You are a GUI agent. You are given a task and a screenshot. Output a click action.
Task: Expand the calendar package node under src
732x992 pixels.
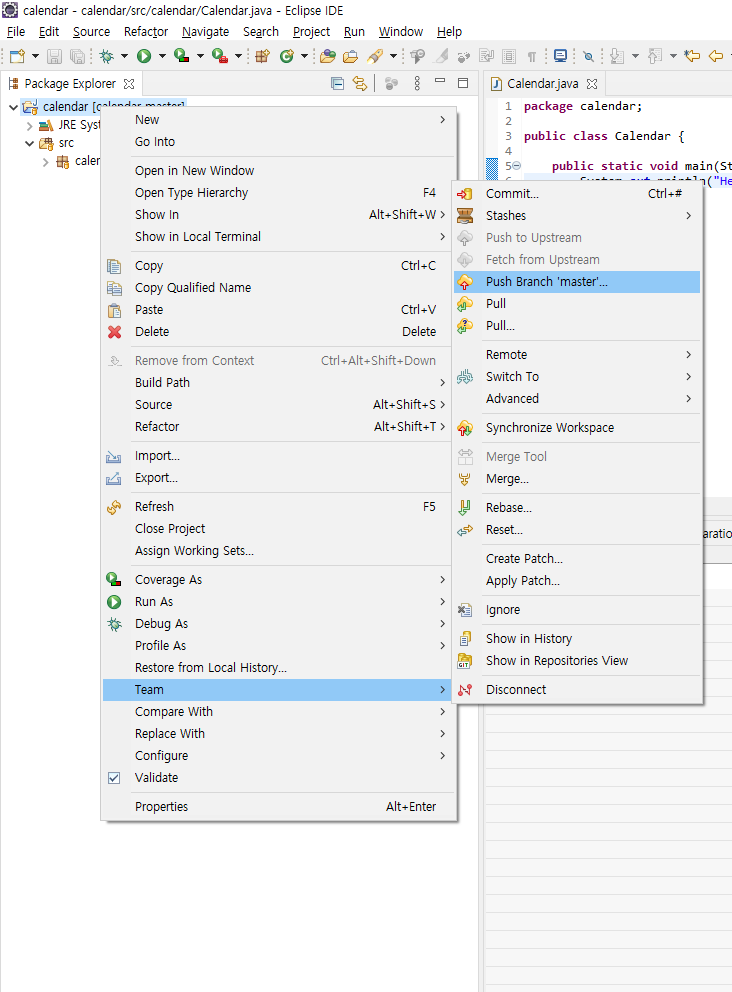click(x=46, y=161)
